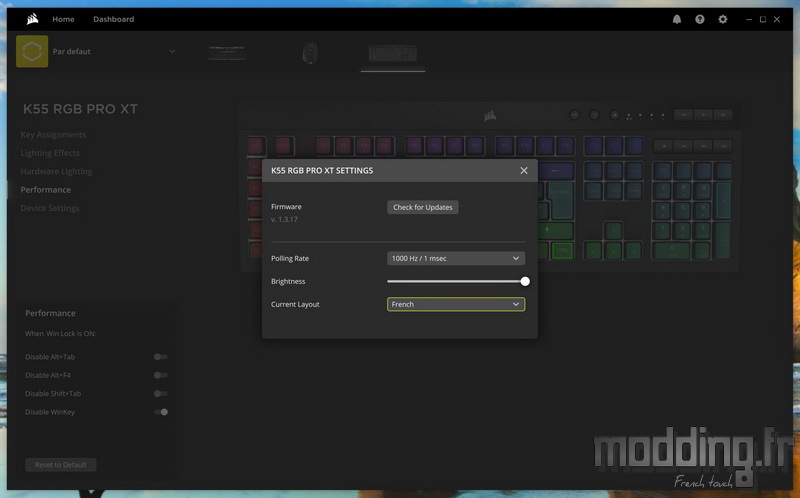Viewport: 800px width, 498px height.
Task: Open Key Assignments section
Action: [53, 135]
